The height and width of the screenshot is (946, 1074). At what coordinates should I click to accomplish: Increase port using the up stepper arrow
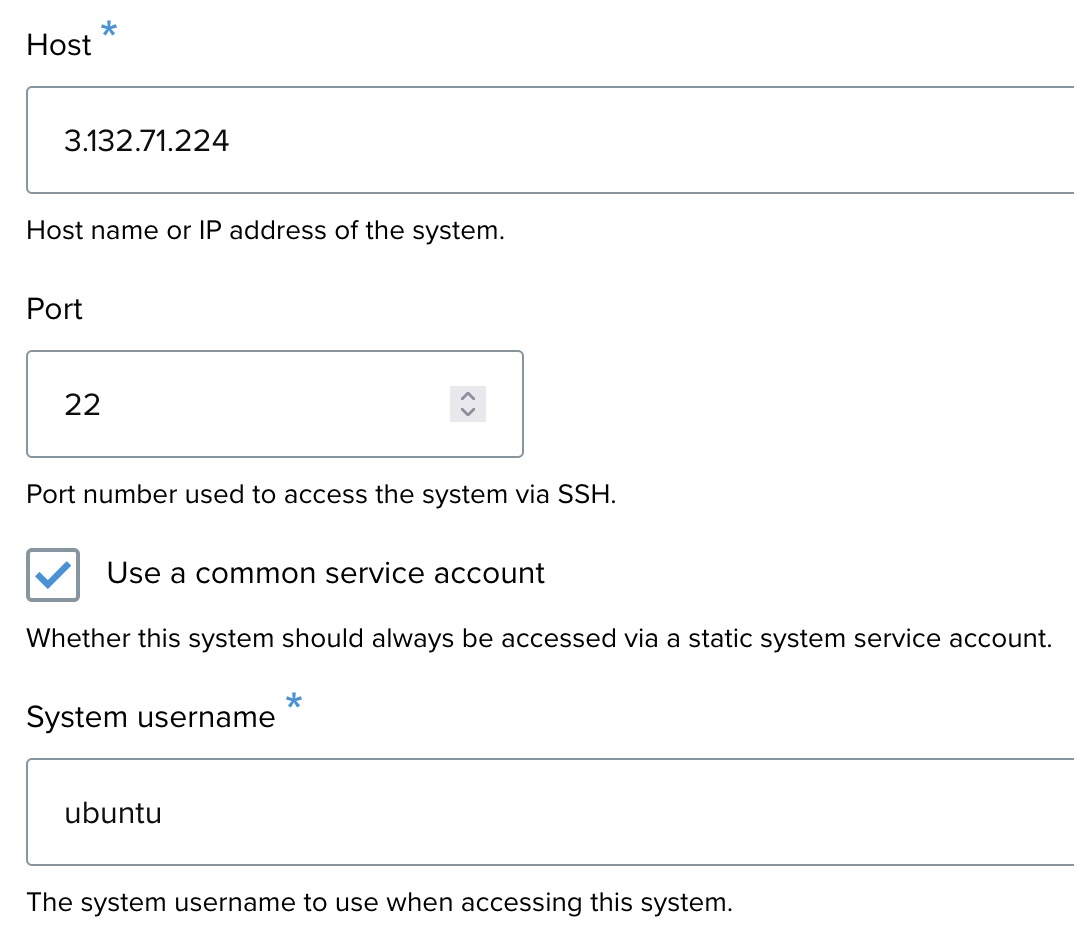[467, 396]
